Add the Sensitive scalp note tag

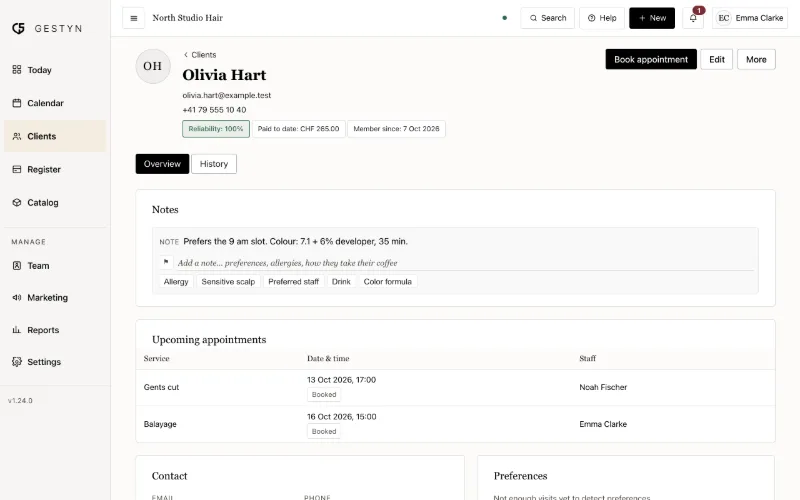point(228,282)
